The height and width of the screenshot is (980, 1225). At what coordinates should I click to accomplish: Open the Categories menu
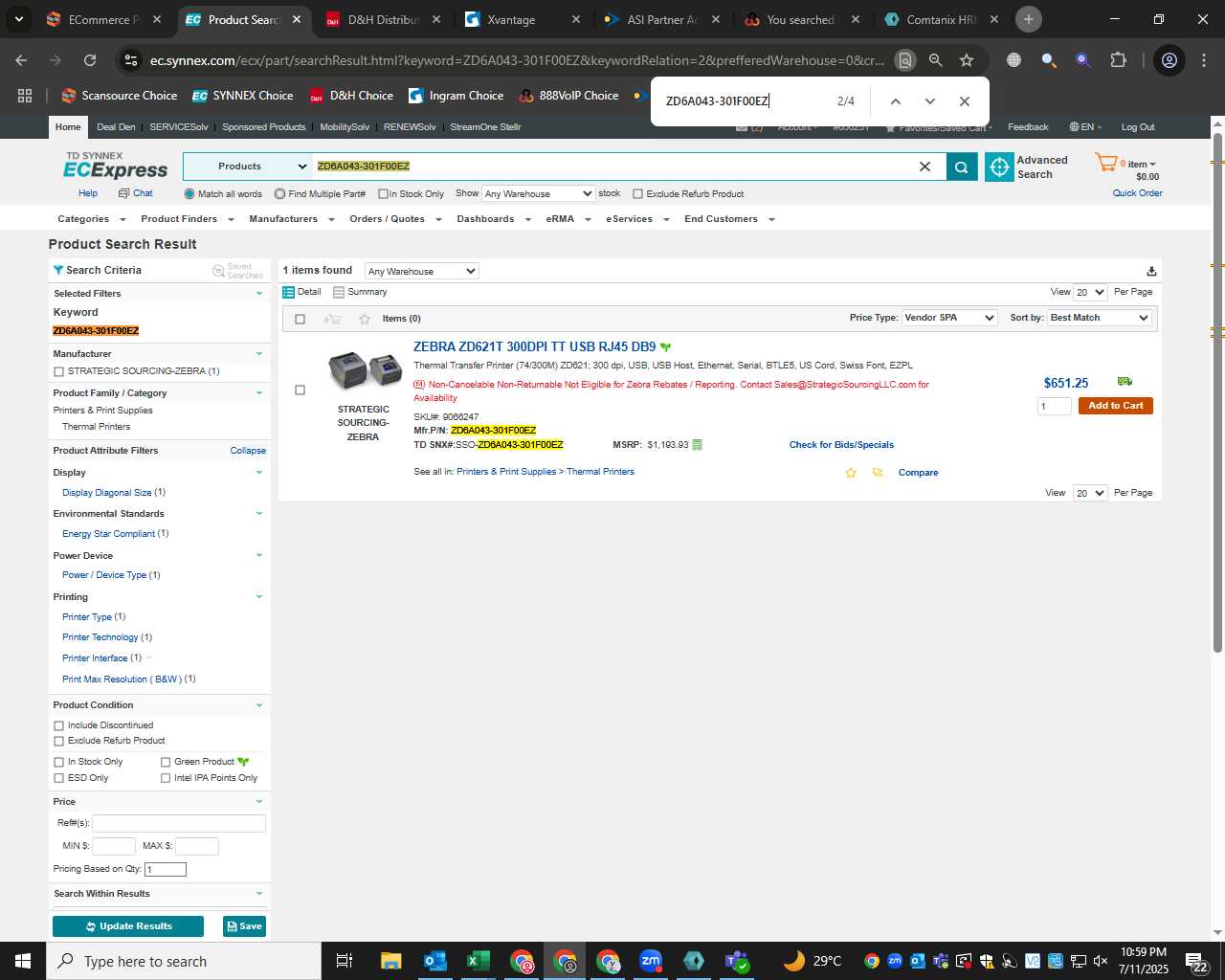coord(91,219)
